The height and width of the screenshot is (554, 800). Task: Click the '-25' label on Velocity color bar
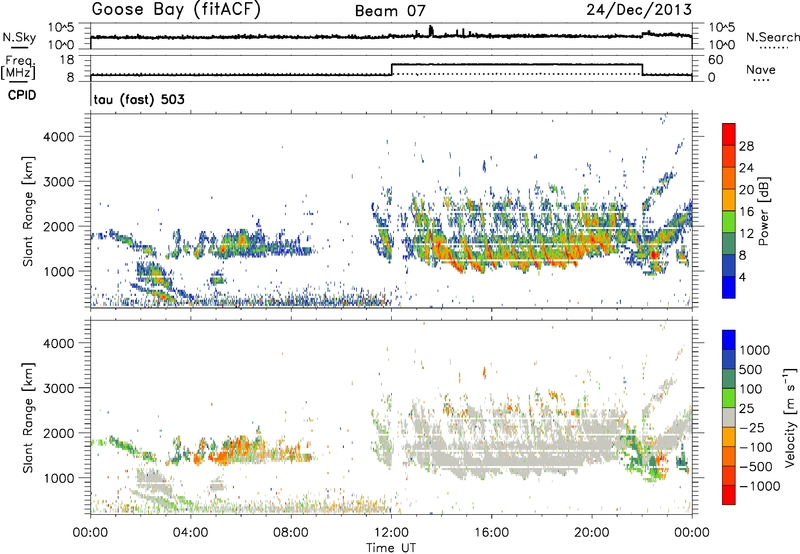[x=752, y=428]
